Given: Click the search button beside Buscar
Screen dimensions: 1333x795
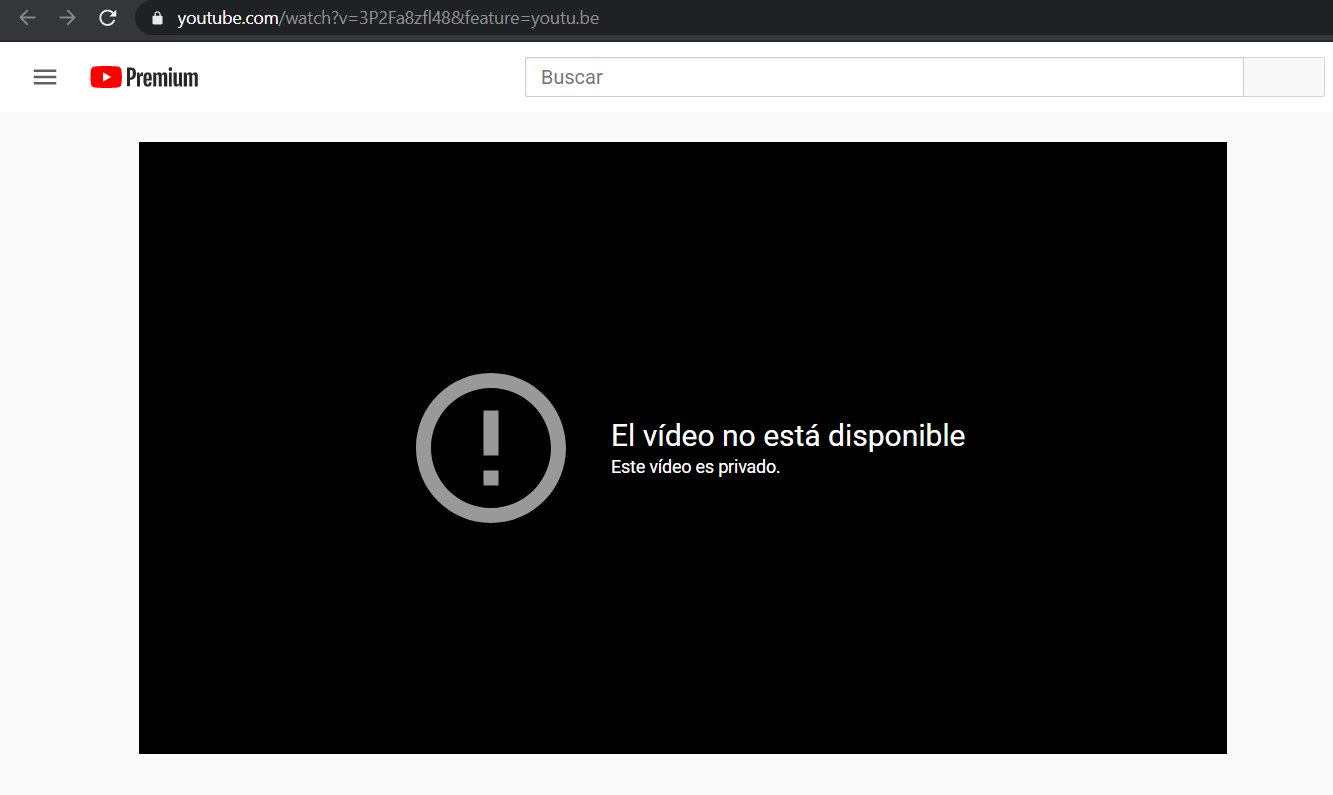Looking at the screenshot, I should point(1284,77).
